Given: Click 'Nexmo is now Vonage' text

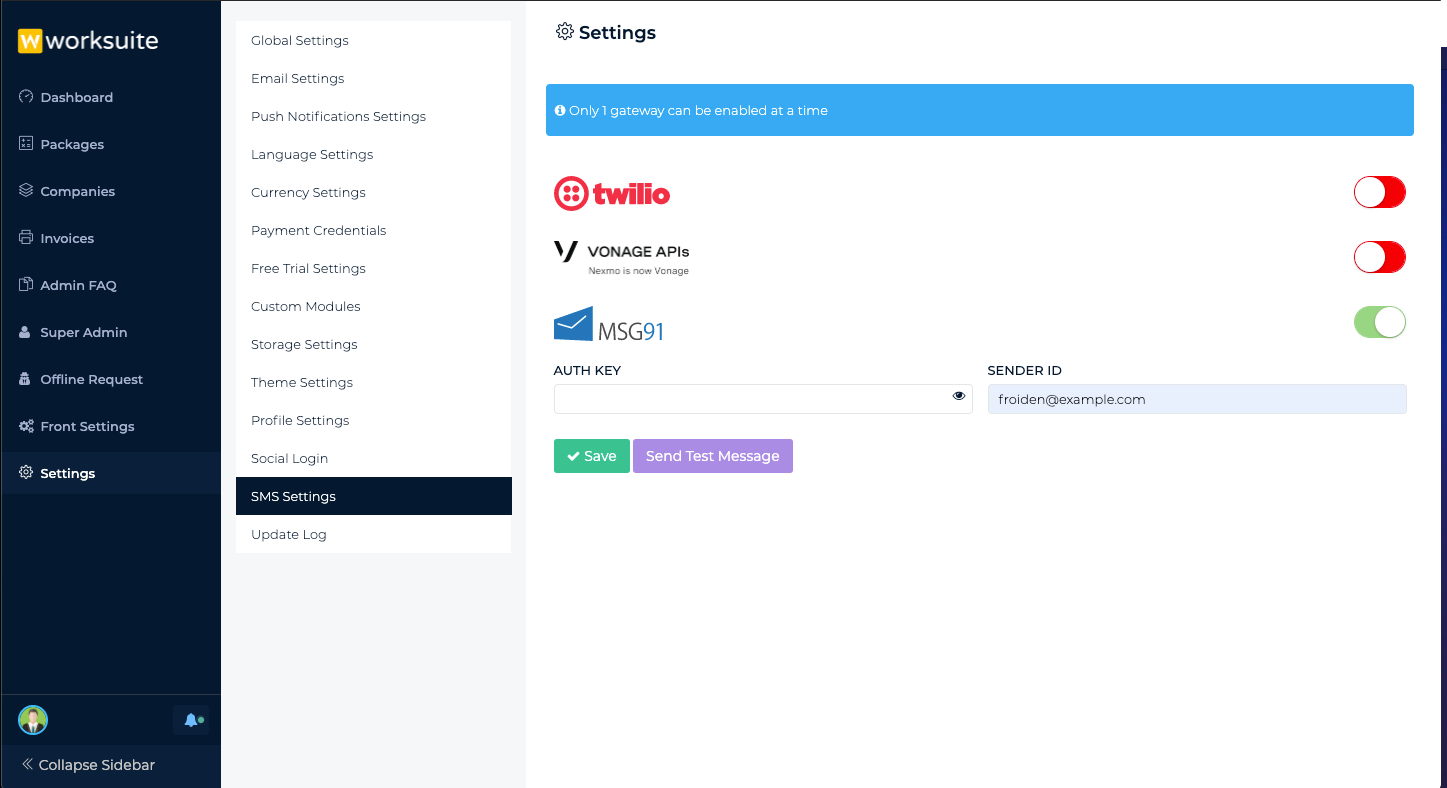Looking at the screenshot, I should tap(639, 271).
